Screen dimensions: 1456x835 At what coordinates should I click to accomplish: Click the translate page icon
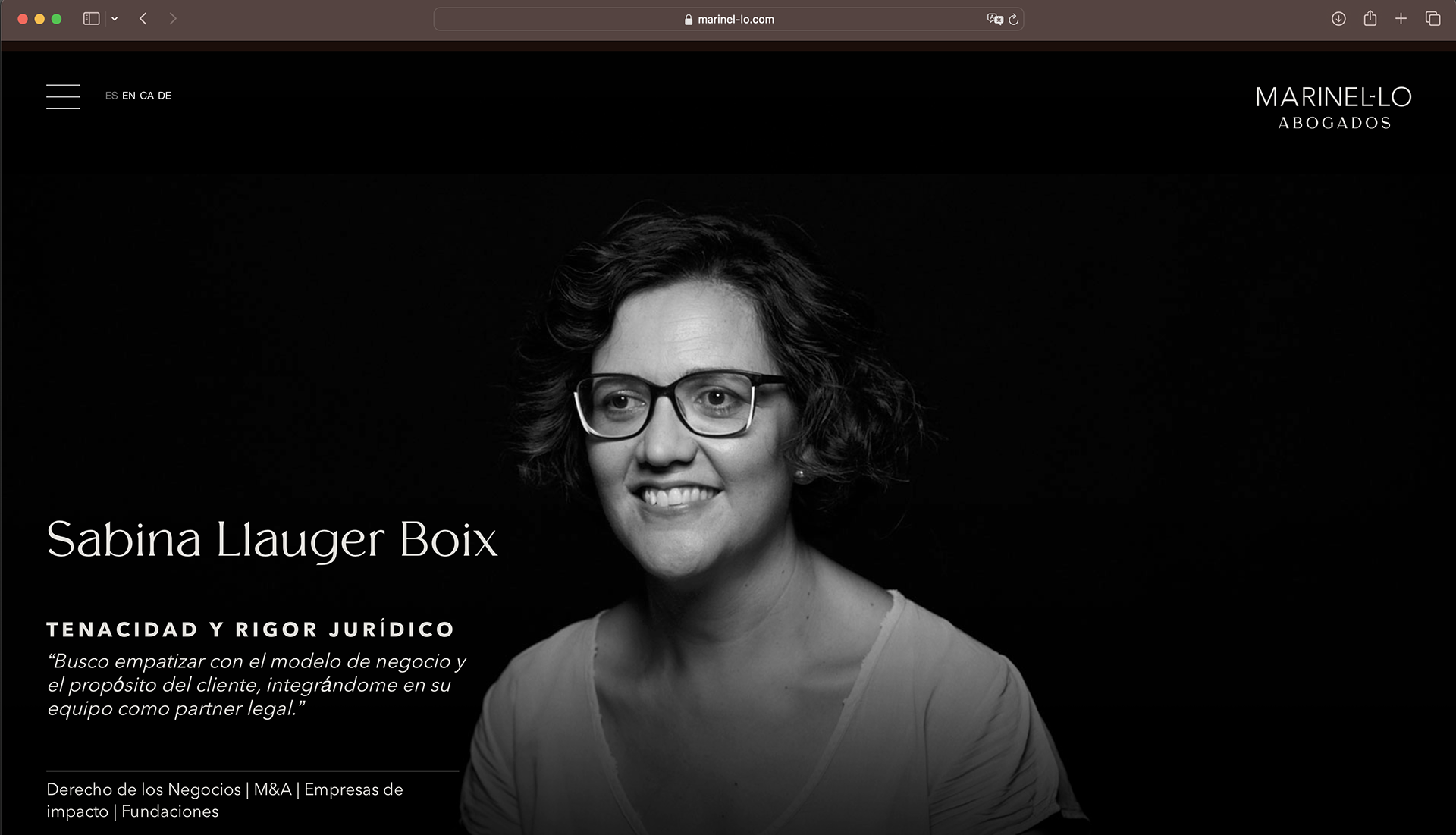coord(994,19)
